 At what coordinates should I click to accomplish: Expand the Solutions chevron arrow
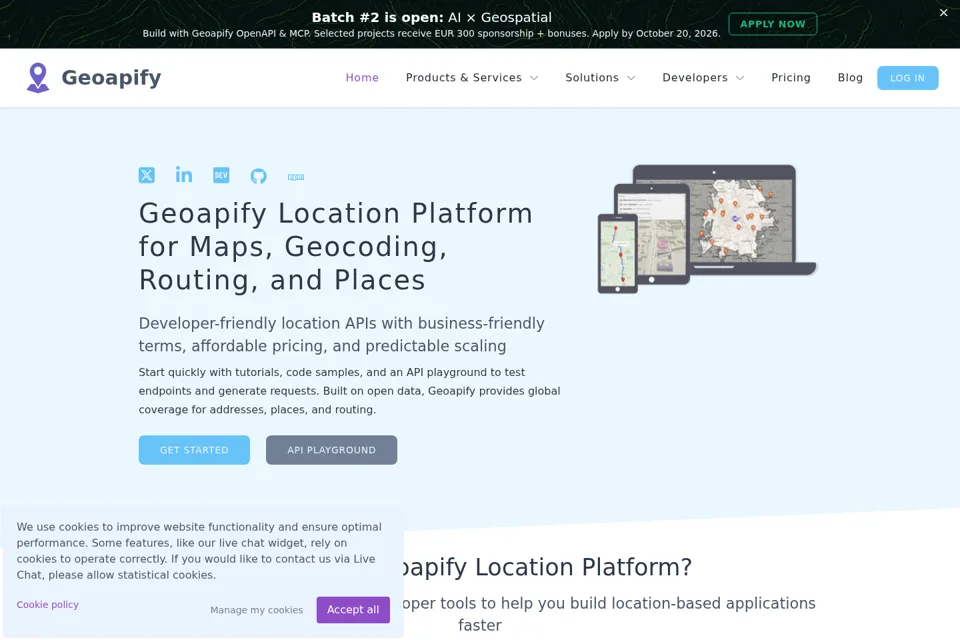(x=631, y=78)
